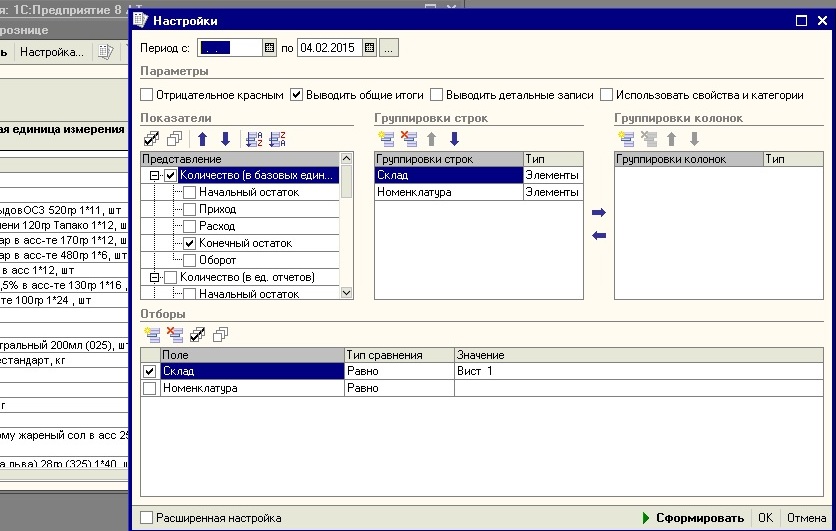Viewport: 836px width, 531px height.
Task: Collapse Количество (в базовых един... tree node
Action: tap(154, 175)
